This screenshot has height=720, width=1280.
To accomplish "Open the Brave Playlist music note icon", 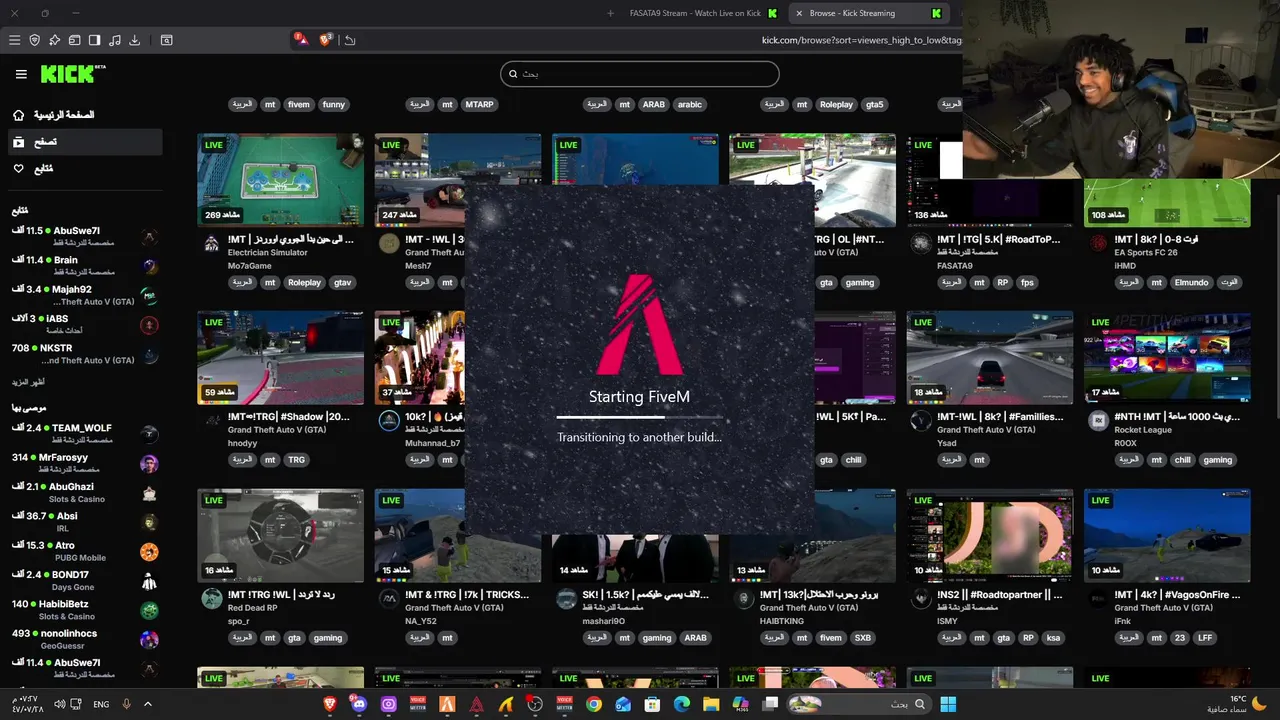I will [115, 40].
